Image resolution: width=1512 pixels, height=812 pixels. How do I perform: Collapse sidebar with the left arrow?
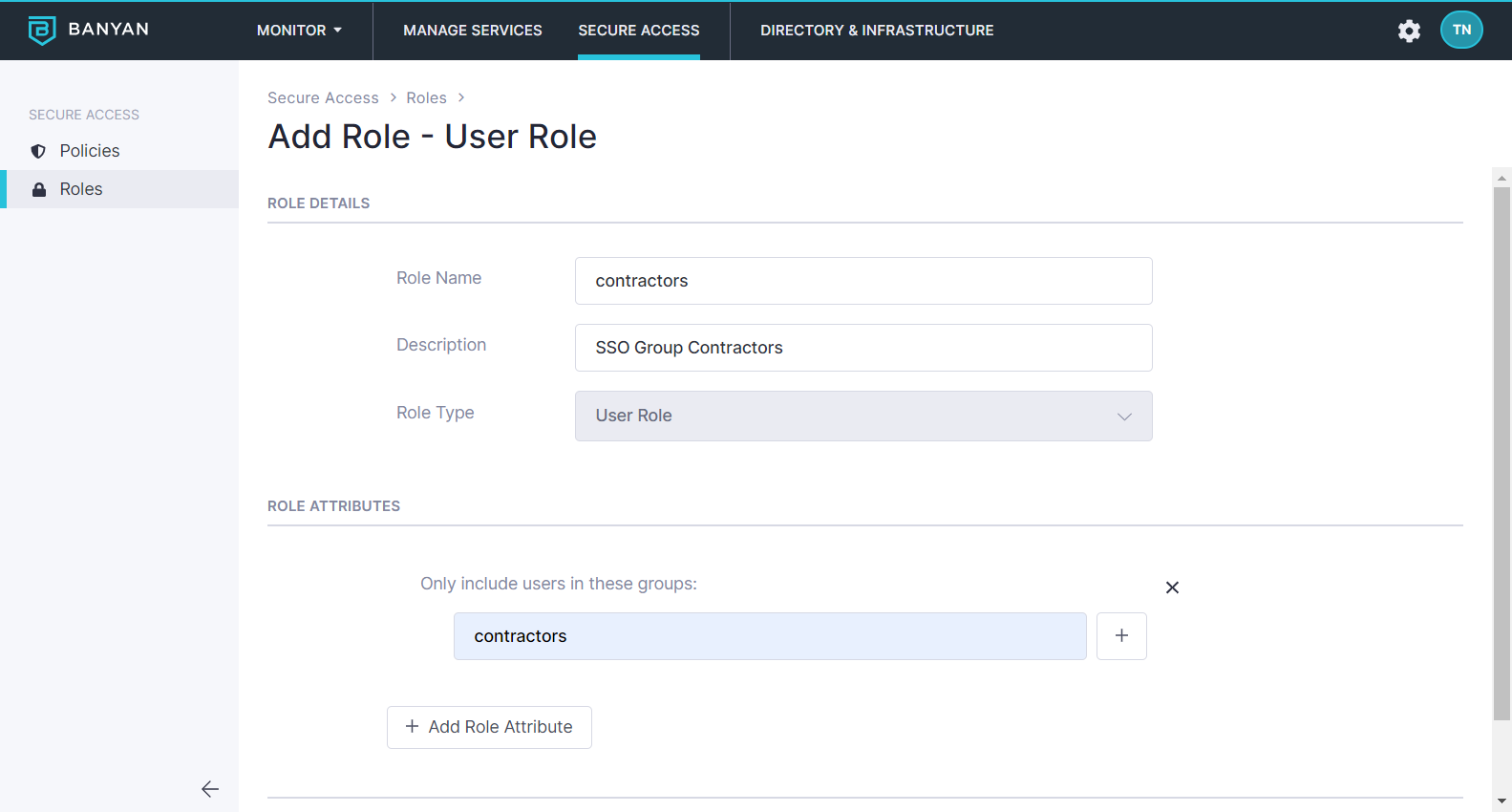[210, 789]
